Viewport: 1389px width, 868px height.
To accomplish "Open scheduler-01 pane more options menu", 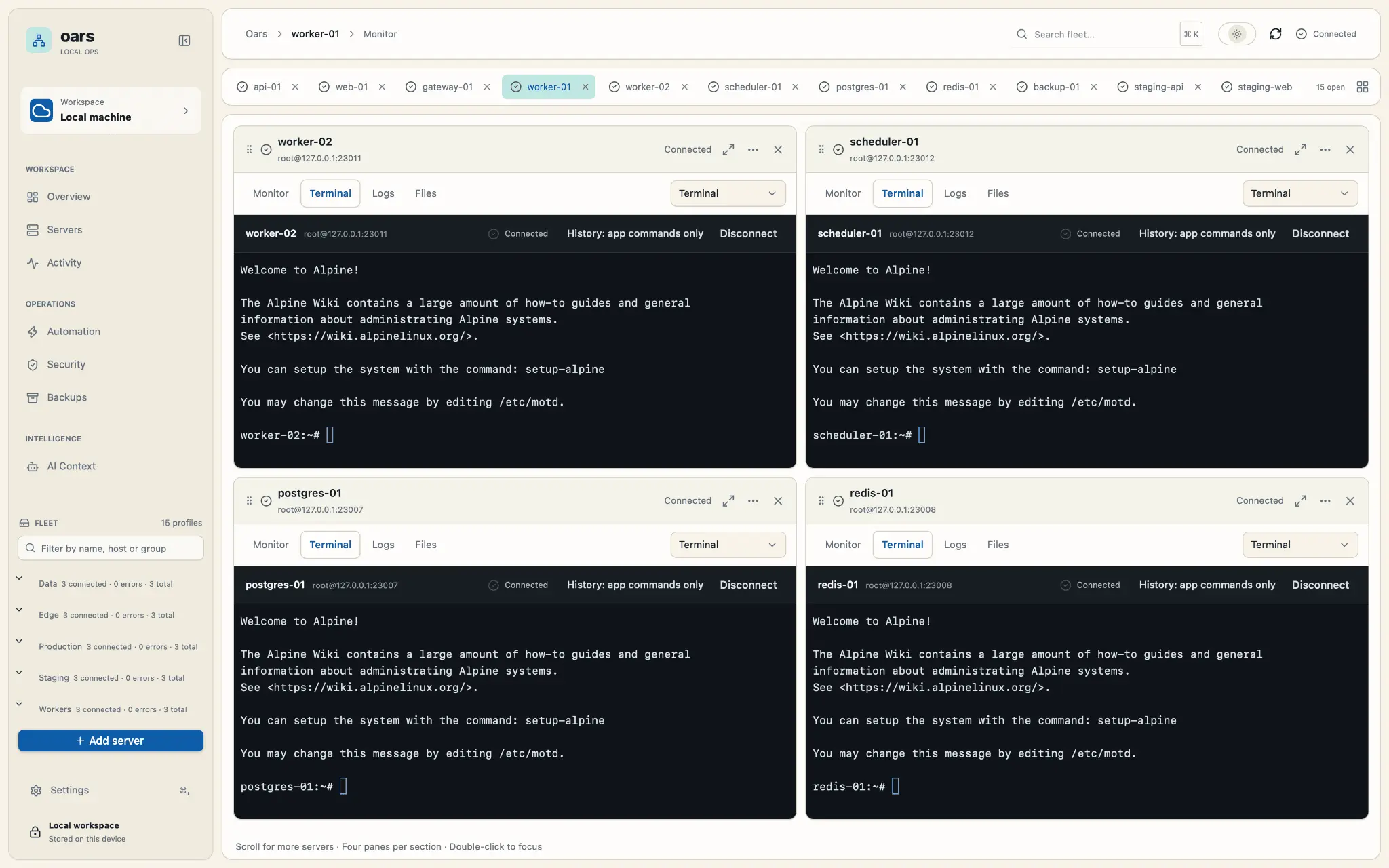I will (1325, 149).
